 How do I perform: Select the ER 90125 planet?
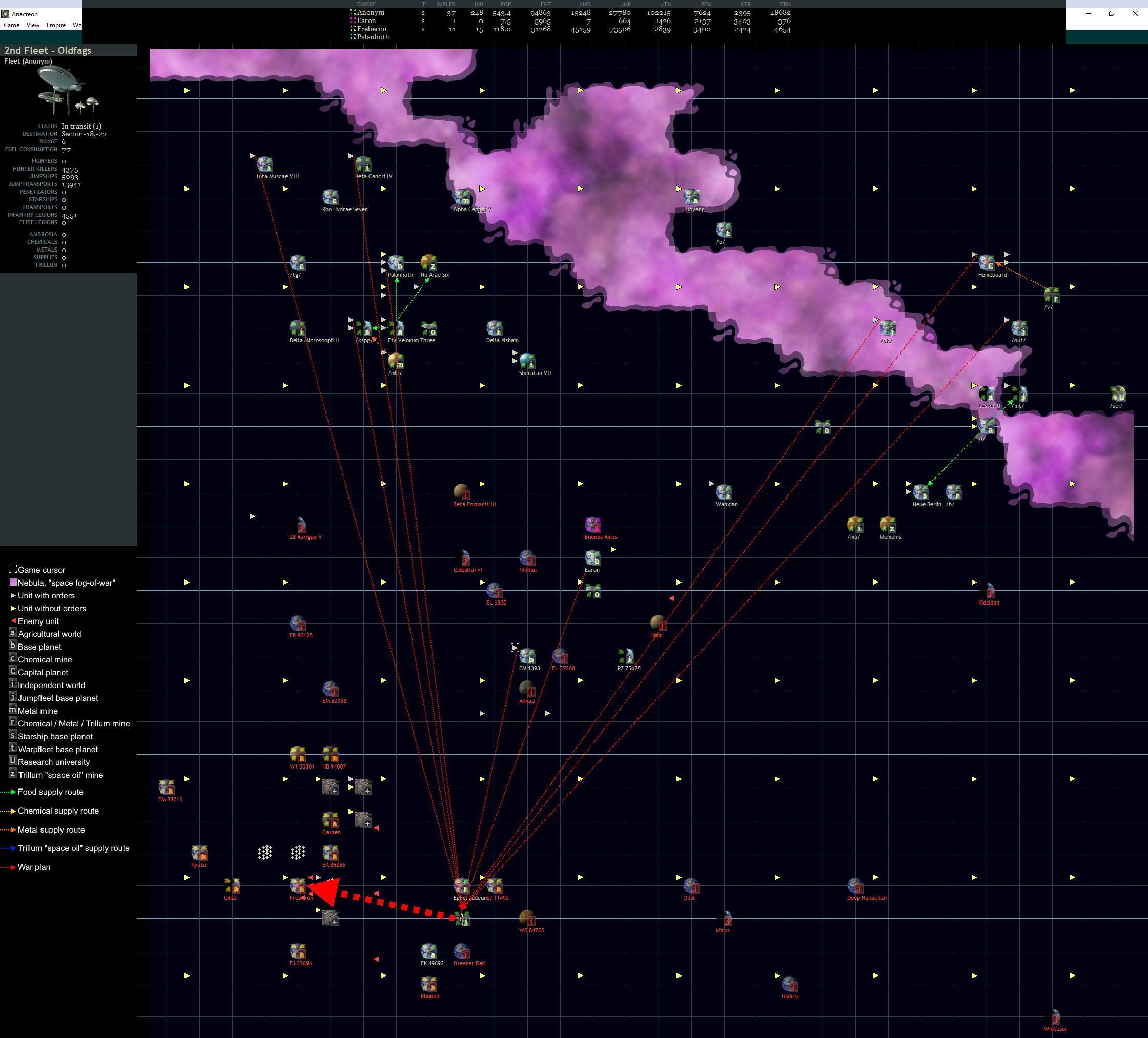[x=298, y=623]
